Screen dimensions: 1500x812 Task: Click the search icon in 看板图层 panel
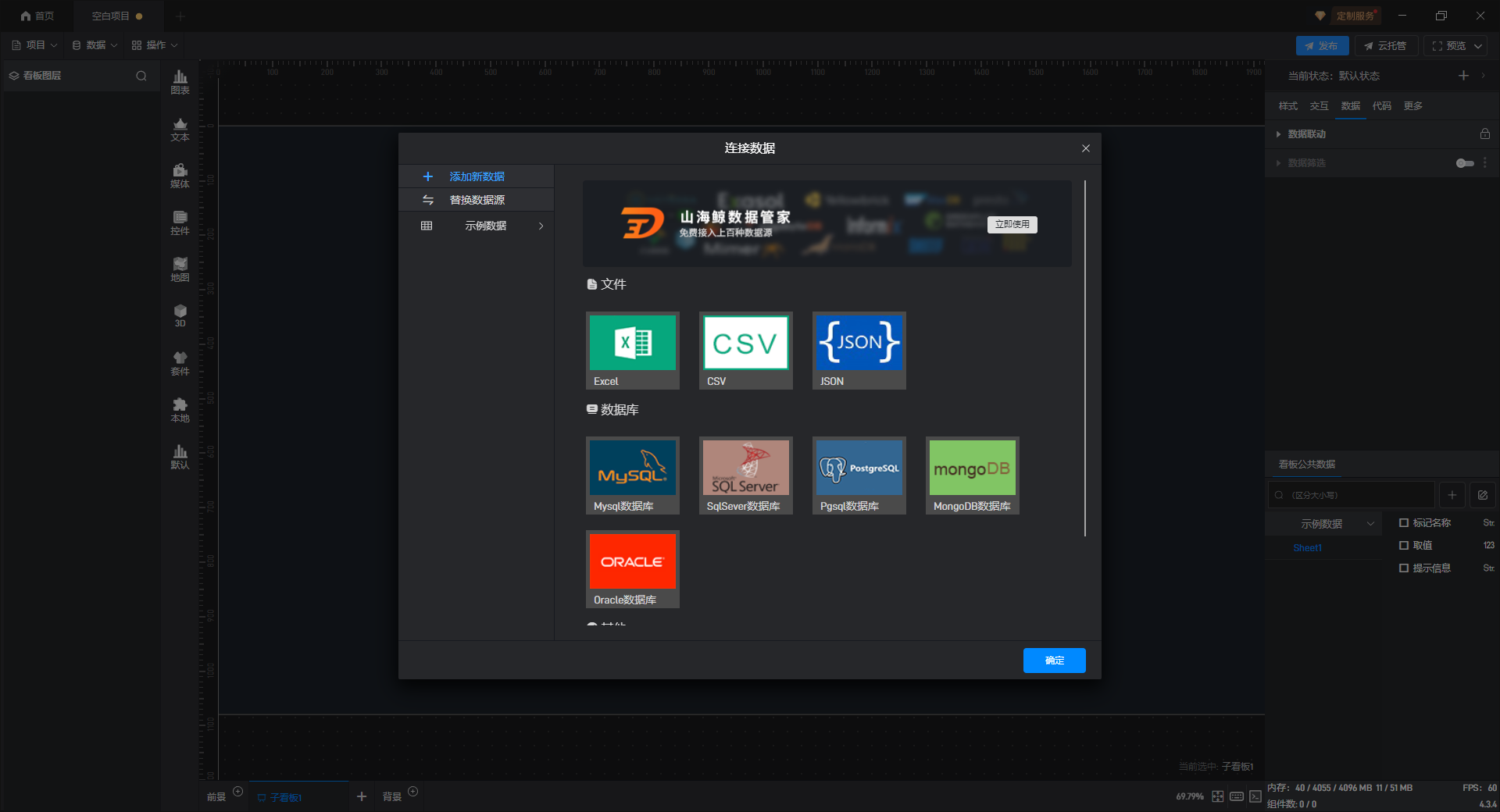[x=141, y=76]
